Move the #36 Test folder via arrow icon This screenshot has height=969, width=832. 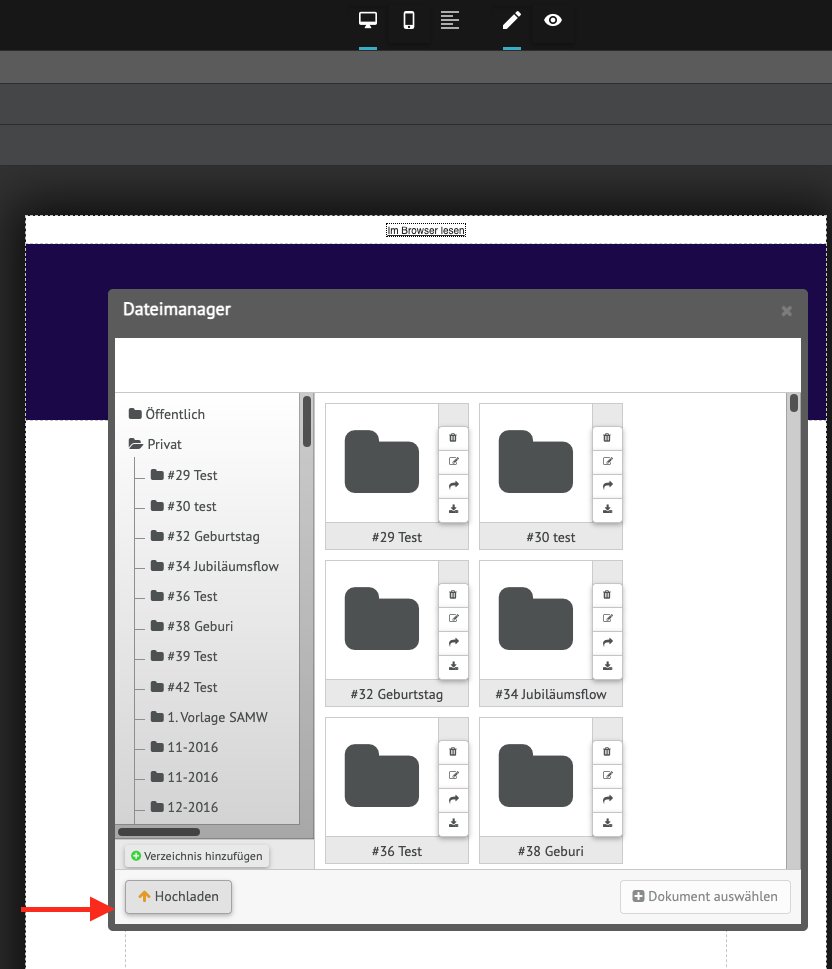pyautogui.click(x=453, y=799)
